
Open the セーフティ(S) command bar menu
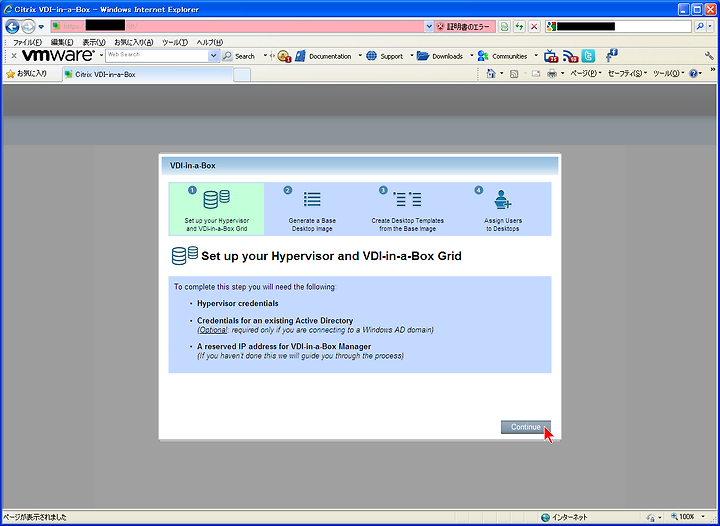click(627, 73)
